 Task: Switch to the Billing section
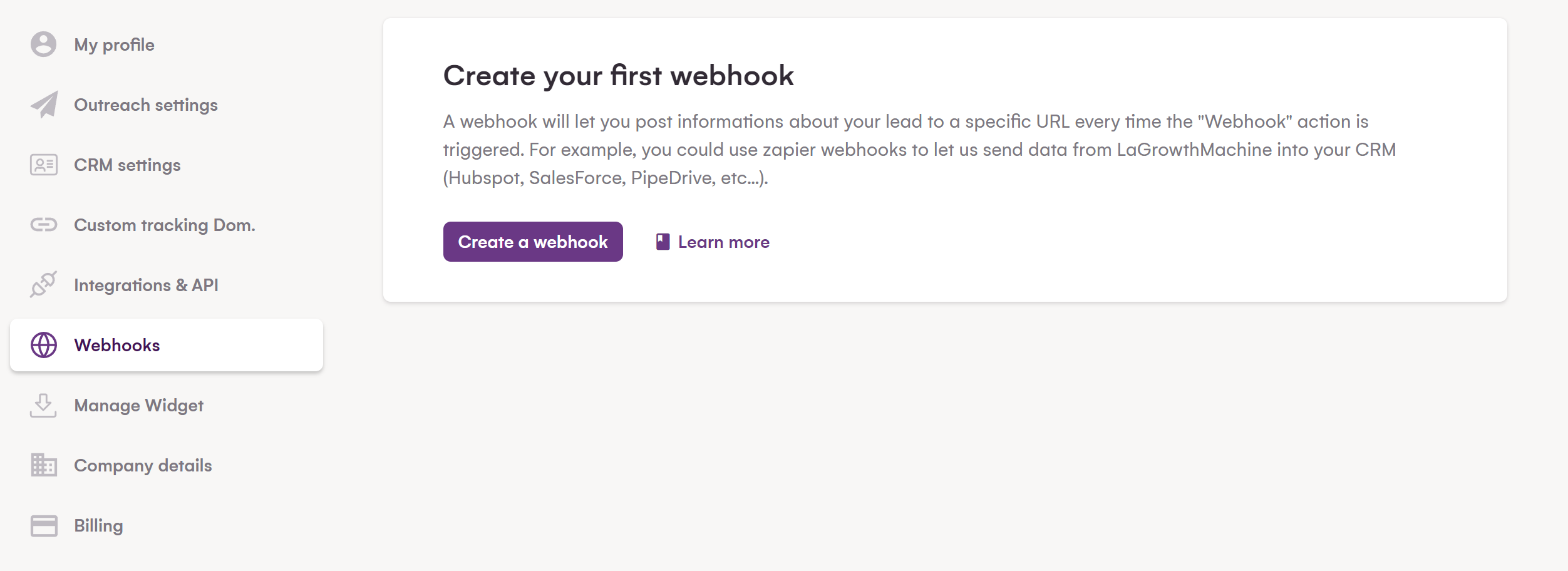98,525
